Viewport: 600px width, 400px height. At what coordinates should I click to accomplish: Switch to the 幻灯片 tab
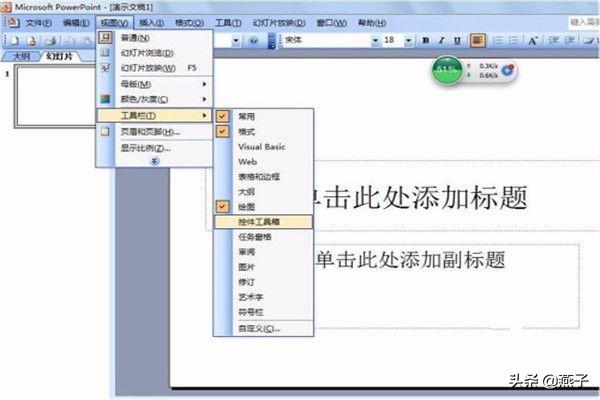pyautogui.click(x=59, y=56)
